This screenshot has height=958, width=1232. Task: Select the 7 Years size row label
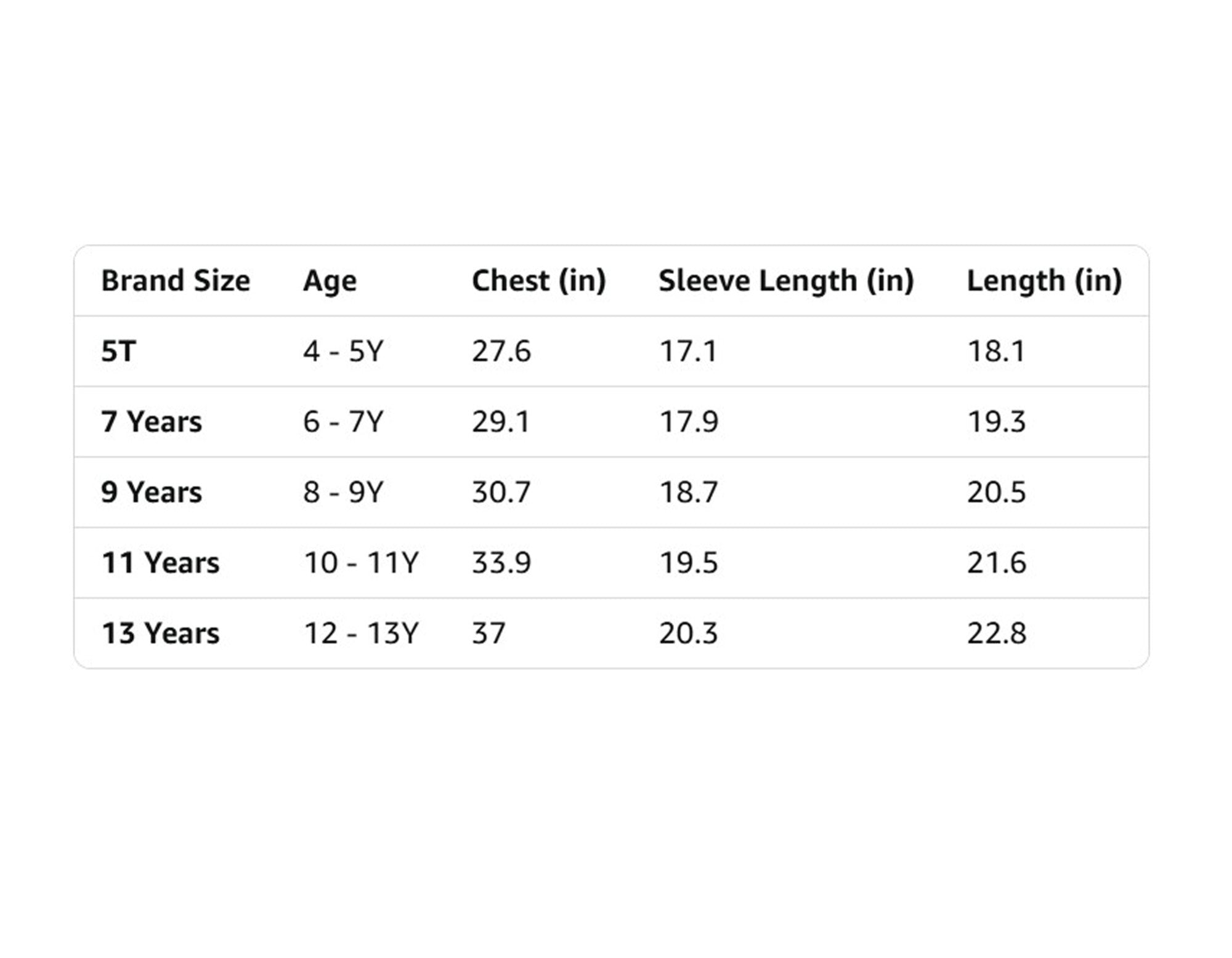pos(152,422)
